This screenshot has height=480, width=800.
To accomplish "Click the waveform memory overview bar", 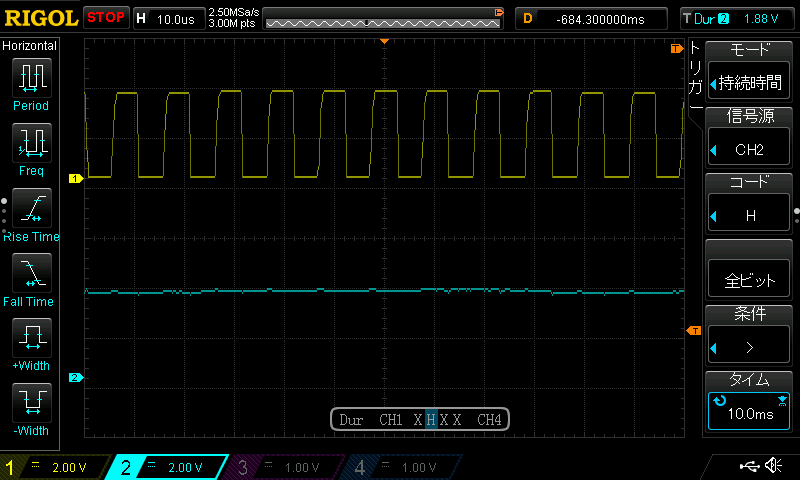I will [x=383, y=19].
